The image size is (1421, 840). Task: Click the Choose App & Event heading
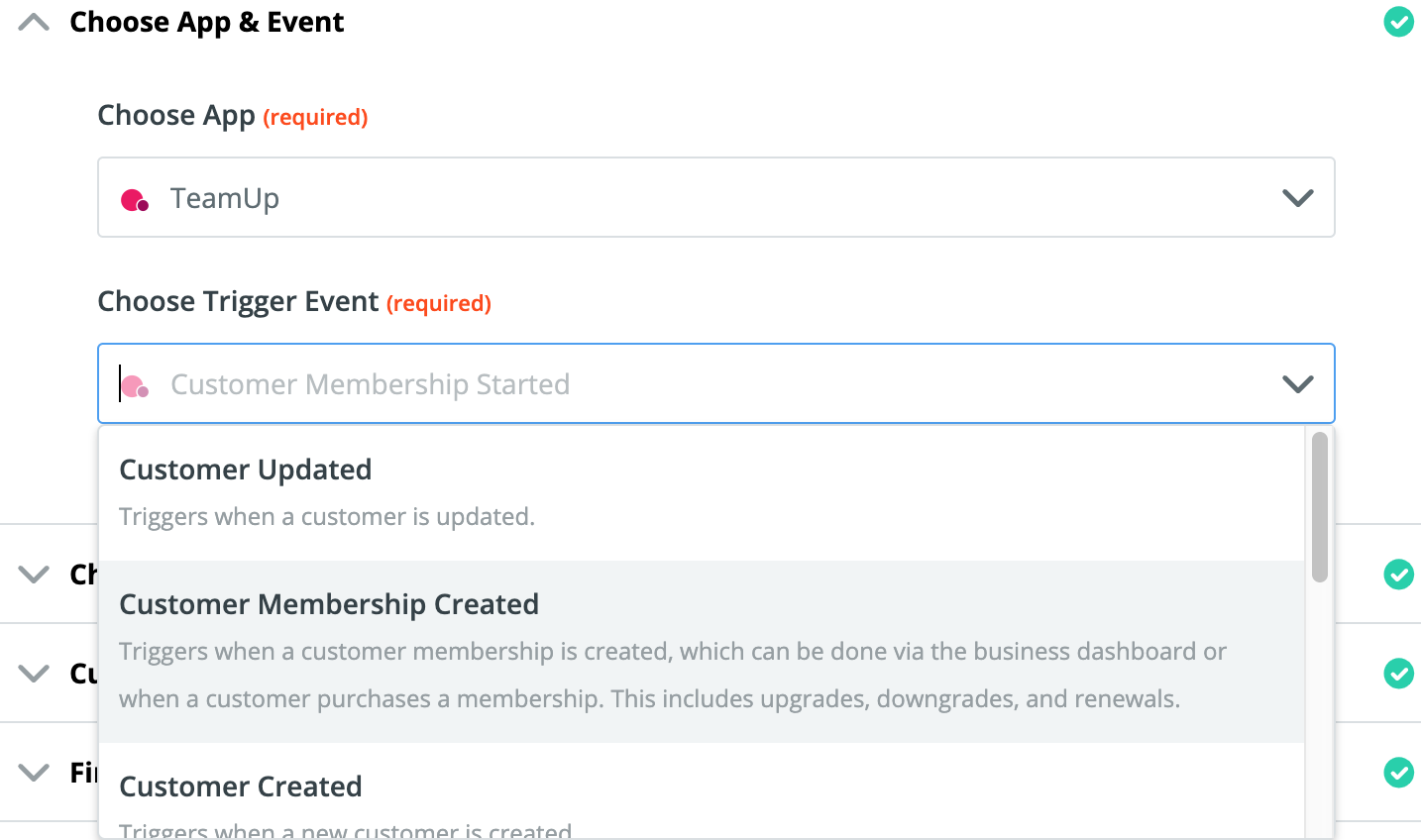[206, 22]
